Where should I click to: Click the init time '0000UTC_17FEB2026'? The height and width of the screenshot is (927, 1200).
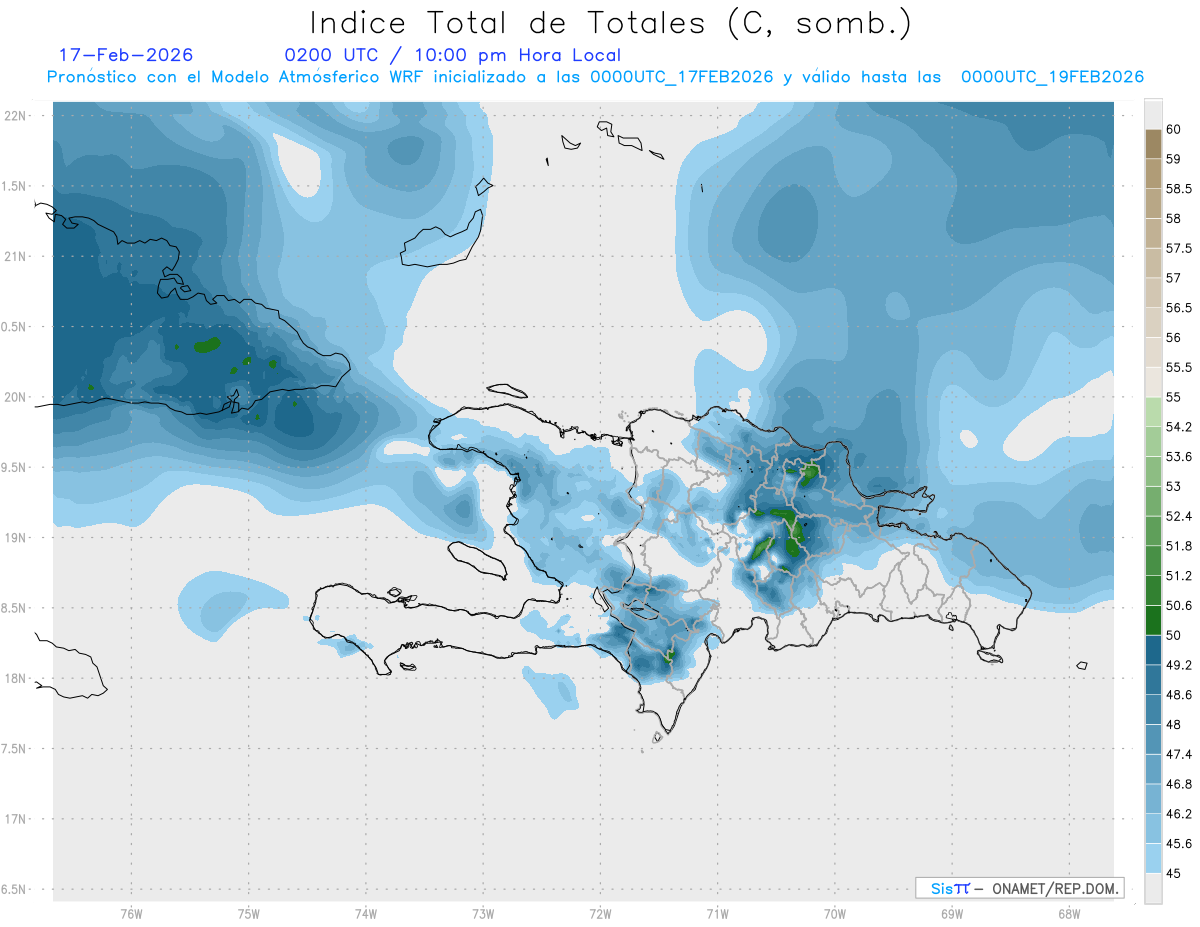(x=682, y=77)
